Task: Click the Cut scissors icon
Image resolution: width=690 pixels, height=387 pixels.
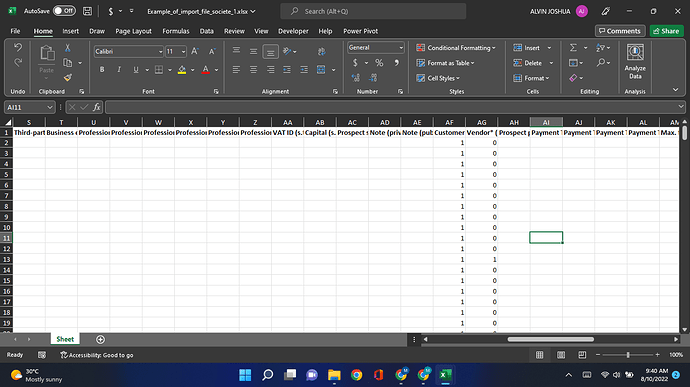Action: (67, 48)
